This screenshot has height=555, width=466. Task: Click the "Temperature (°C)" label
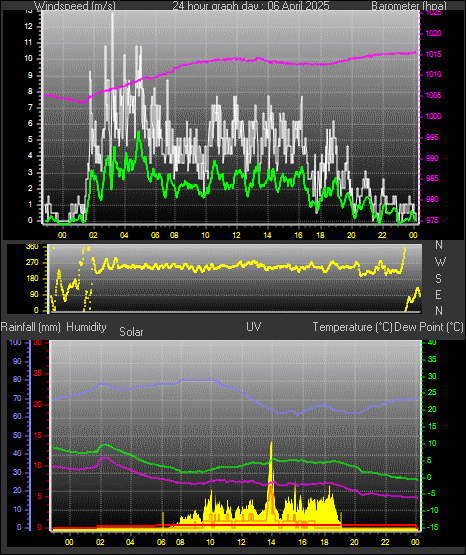(352, 327)
